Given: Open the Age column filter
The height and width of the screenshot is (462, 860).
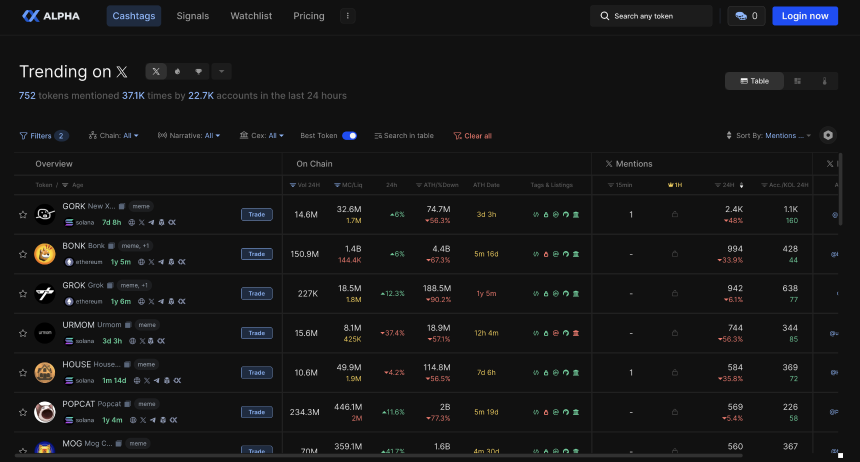Looking at the screenshot, I should [x=65, y=185].
